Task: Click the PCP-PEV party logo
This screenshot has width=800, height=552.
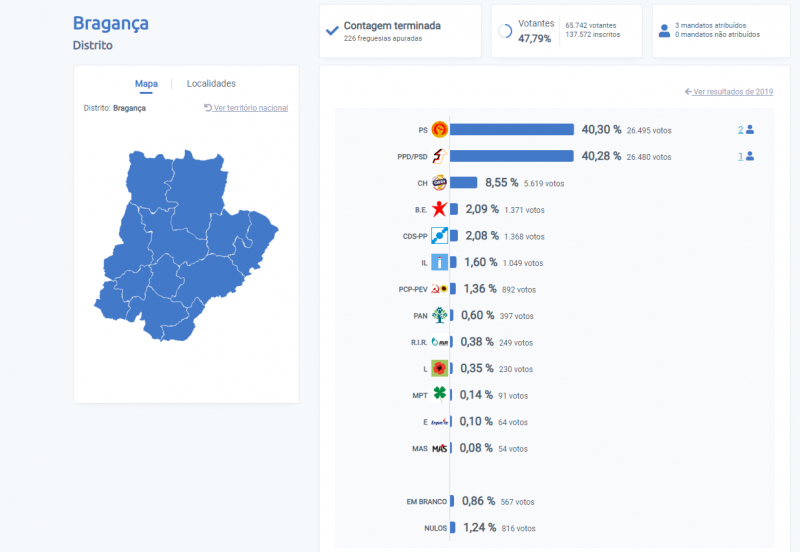Action: pos(439,289)
